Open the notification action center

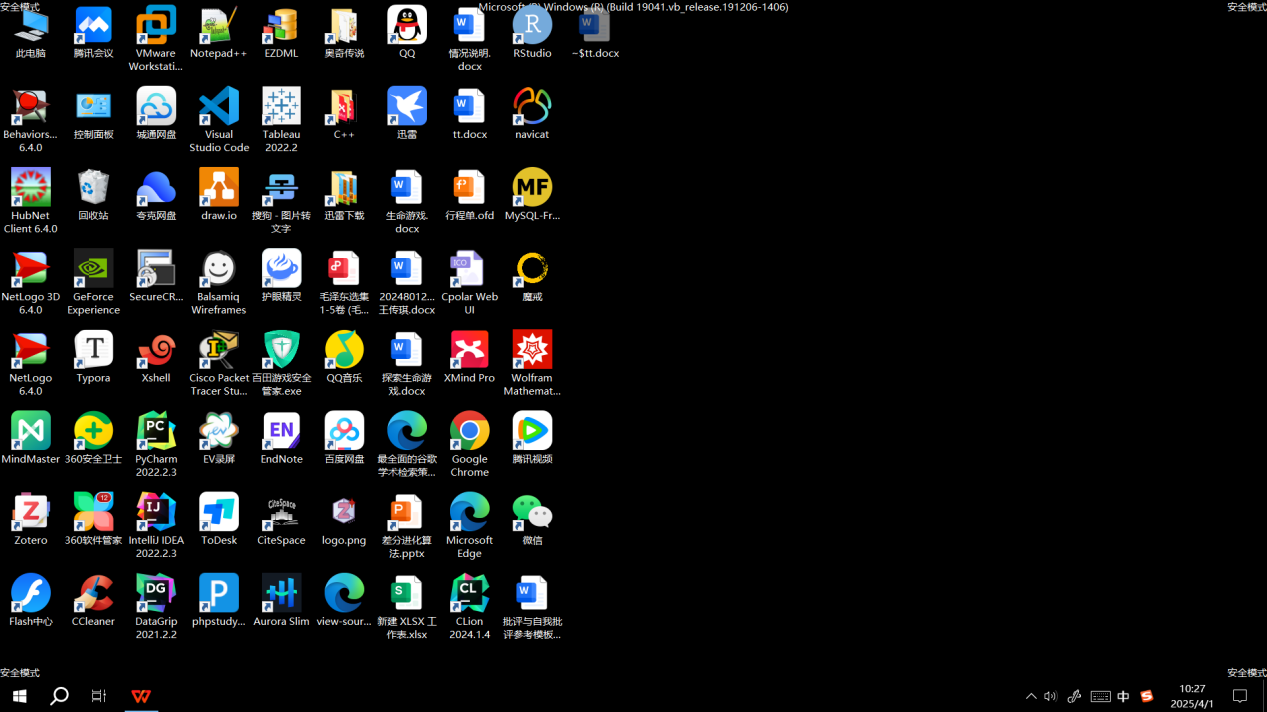(x=1240, y=696)
